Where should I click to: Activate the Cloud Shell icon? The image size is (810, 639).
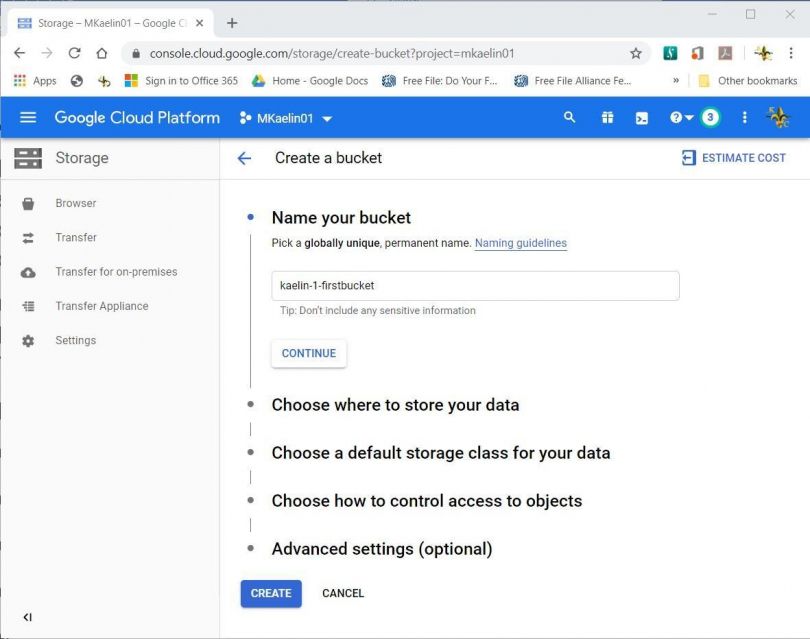[641, 117]
